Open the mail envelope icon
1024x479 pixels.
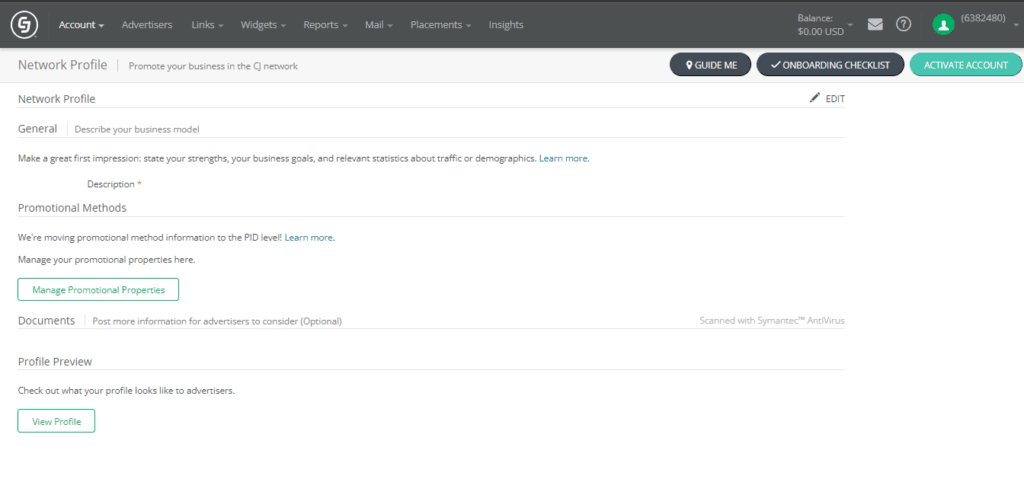[875, 24]
